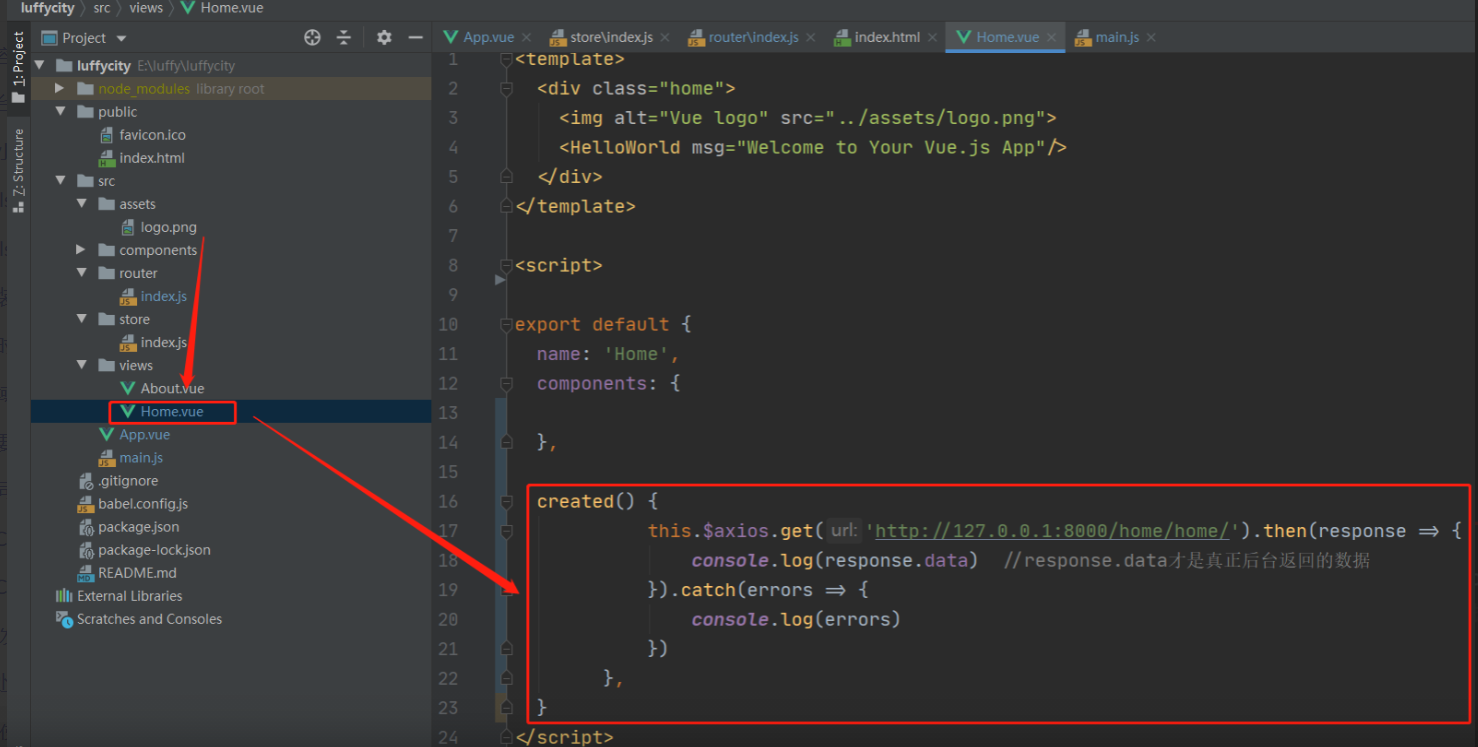Collapse the store folder
Screen dimensions: 1478x747
tap(82, 319)
